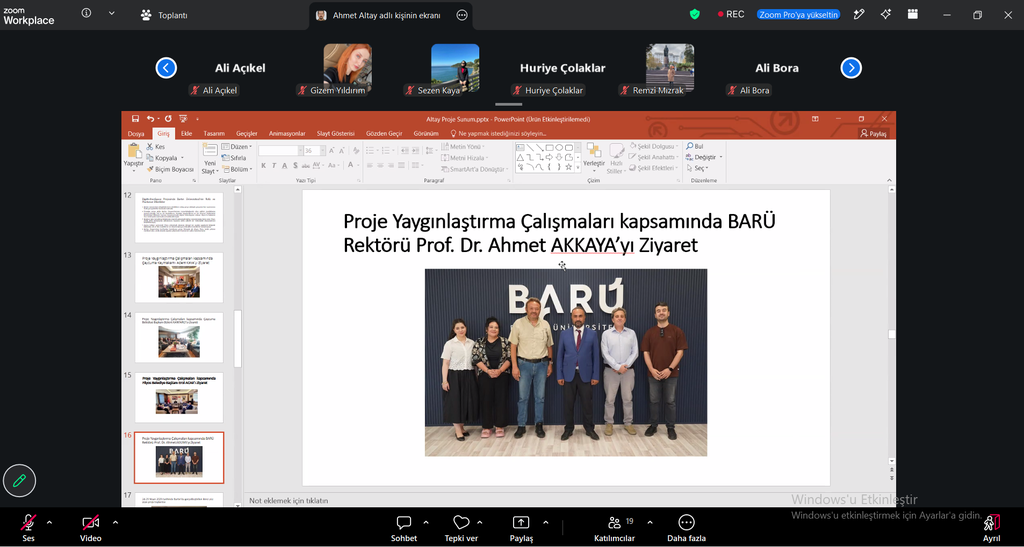Open the Daha fazla more menu
This screenshot has width=1024, height=547.
click(686, 527)
